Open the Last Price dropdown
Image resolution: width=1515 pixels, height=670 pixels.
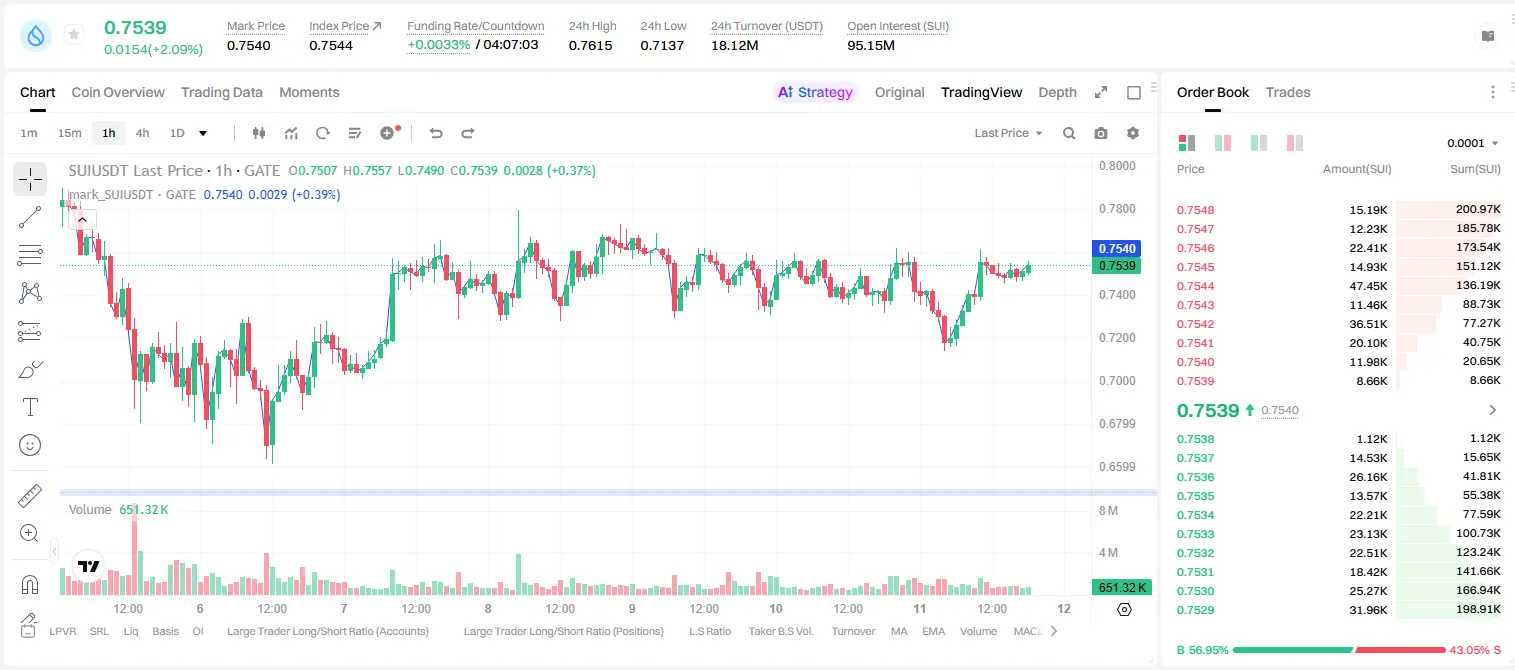[1008, 133]
